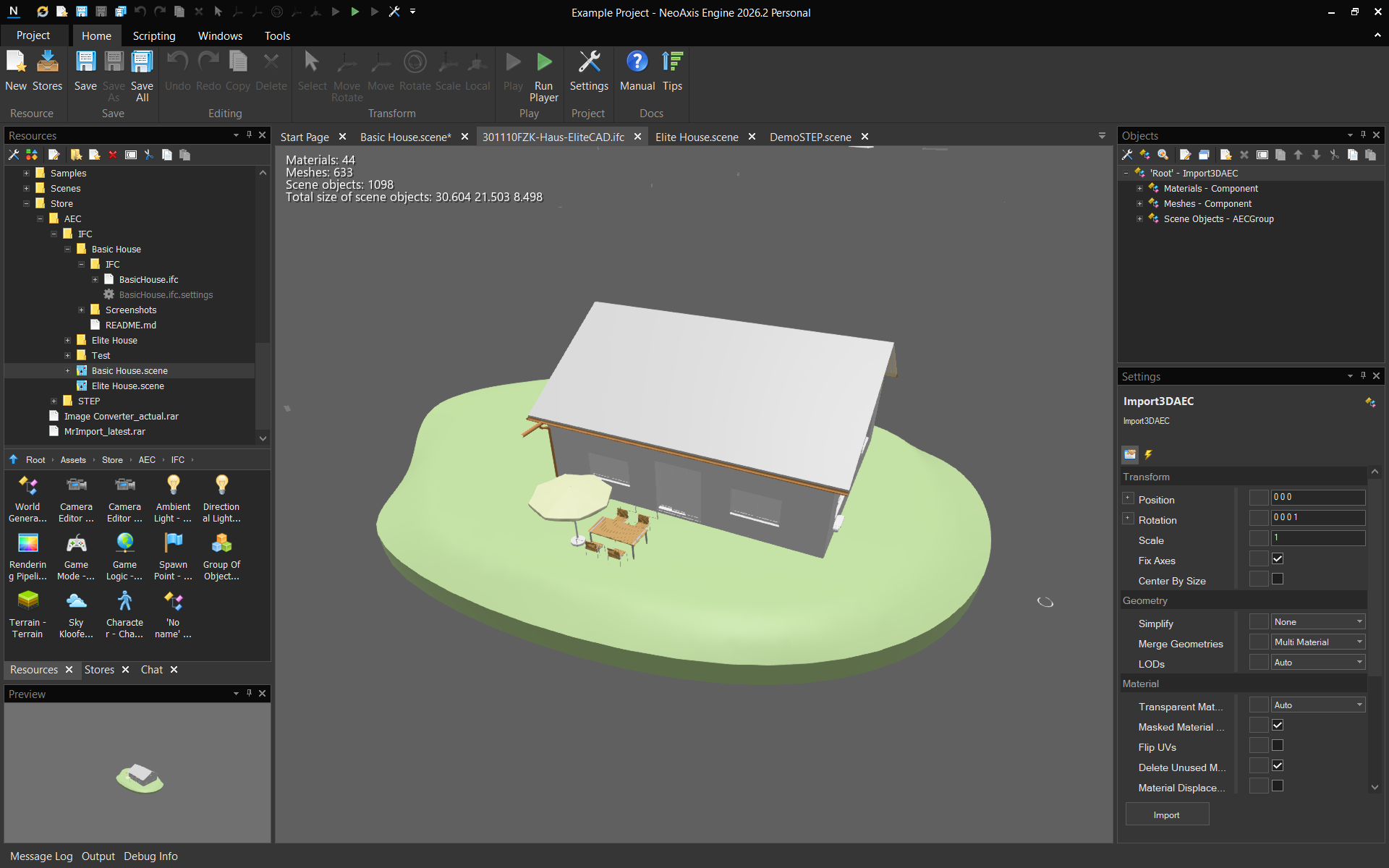This screenshot has height=868, width=1389.
Task: Switch to the Stores panel tab
Action: click(99, 670)
